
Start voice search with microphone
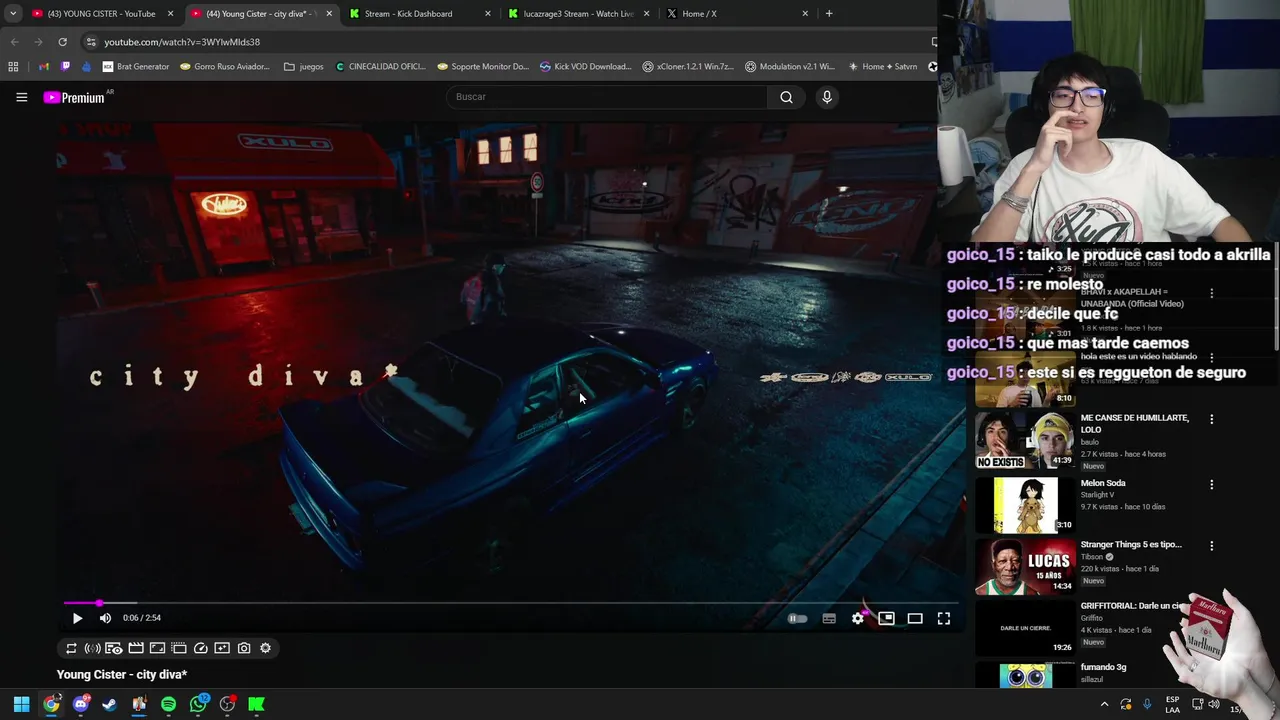(x=826, y=97)
